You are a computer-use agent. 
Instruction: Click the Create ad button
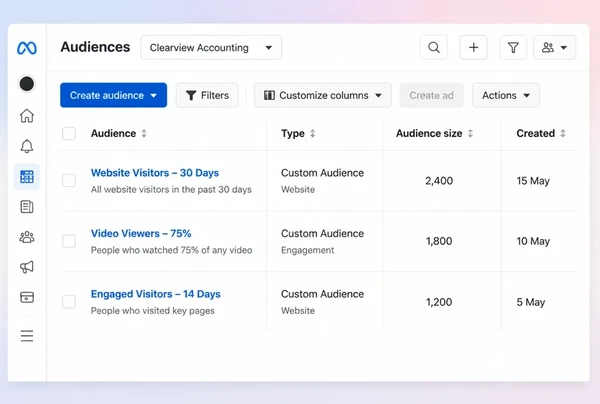432,95
